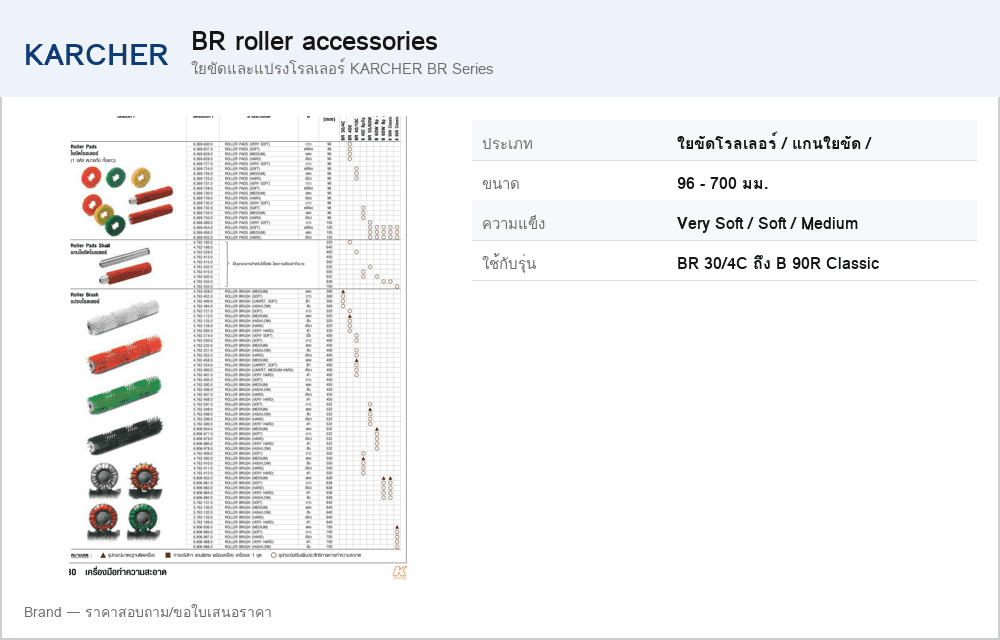This screenshot has width=1000, height=640.
Task: Click the ใช้กับรุ่น label row
Action: (x=508, y=263)
